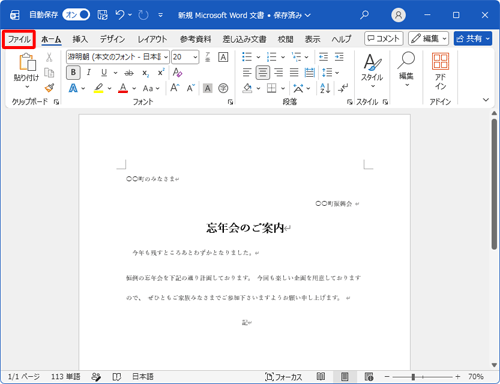Click the 共有 button
500x384 pixels.
[473, 39]
